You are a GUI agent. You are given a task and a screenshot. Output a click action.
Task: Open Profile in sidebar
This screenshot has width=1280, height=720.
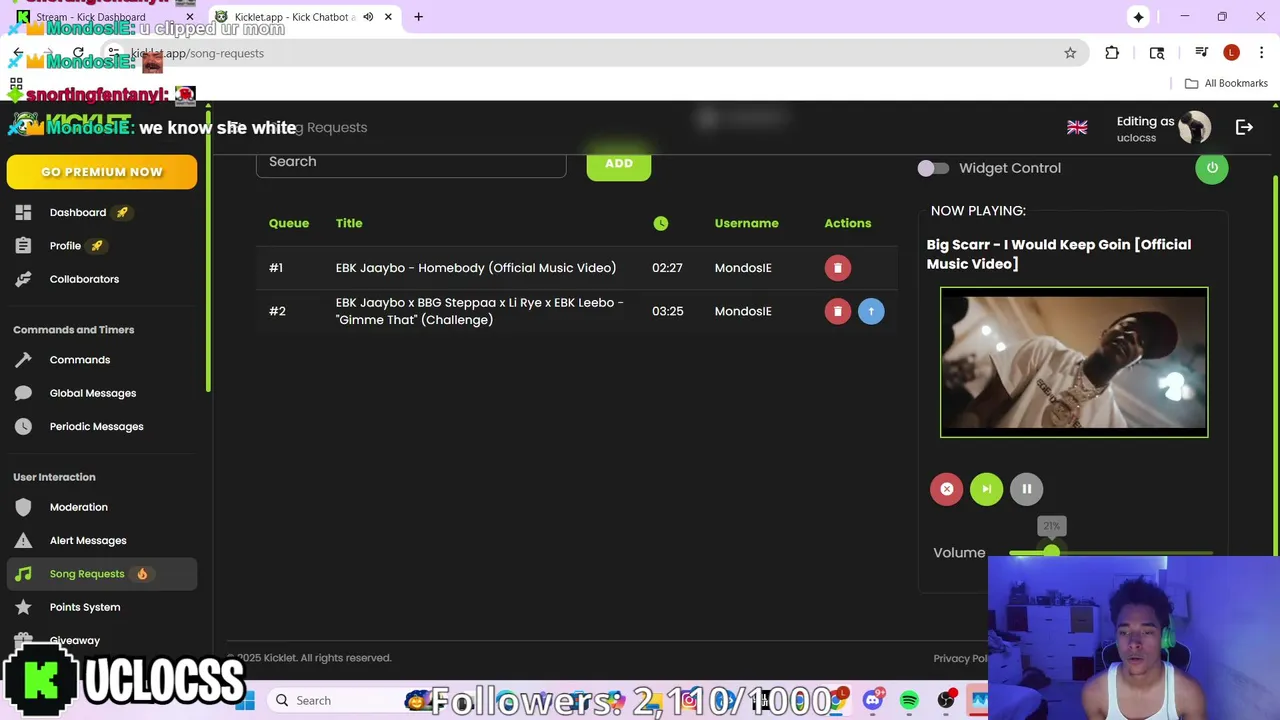point(65,246)
